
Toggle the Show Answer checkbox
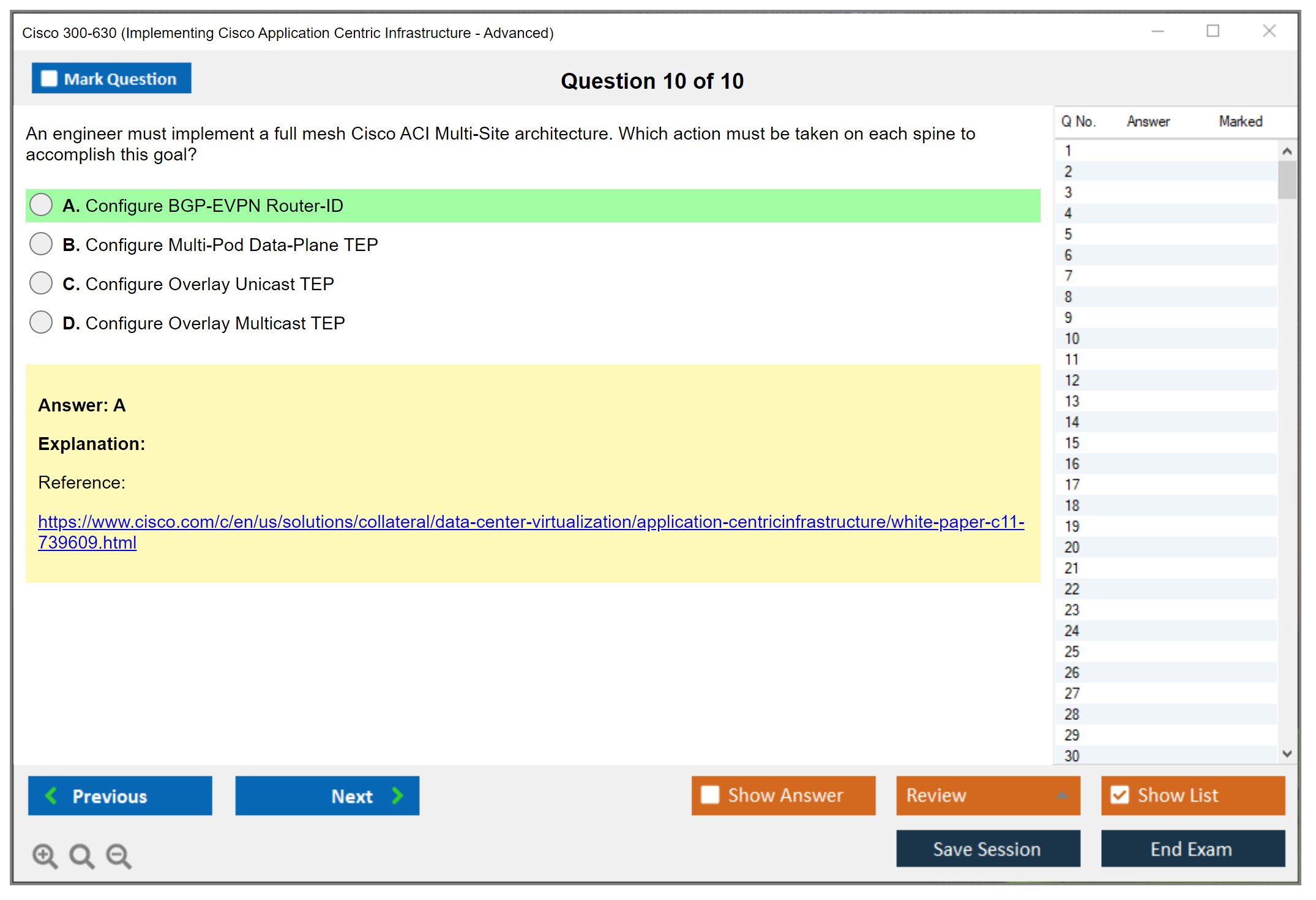point(710,795)
